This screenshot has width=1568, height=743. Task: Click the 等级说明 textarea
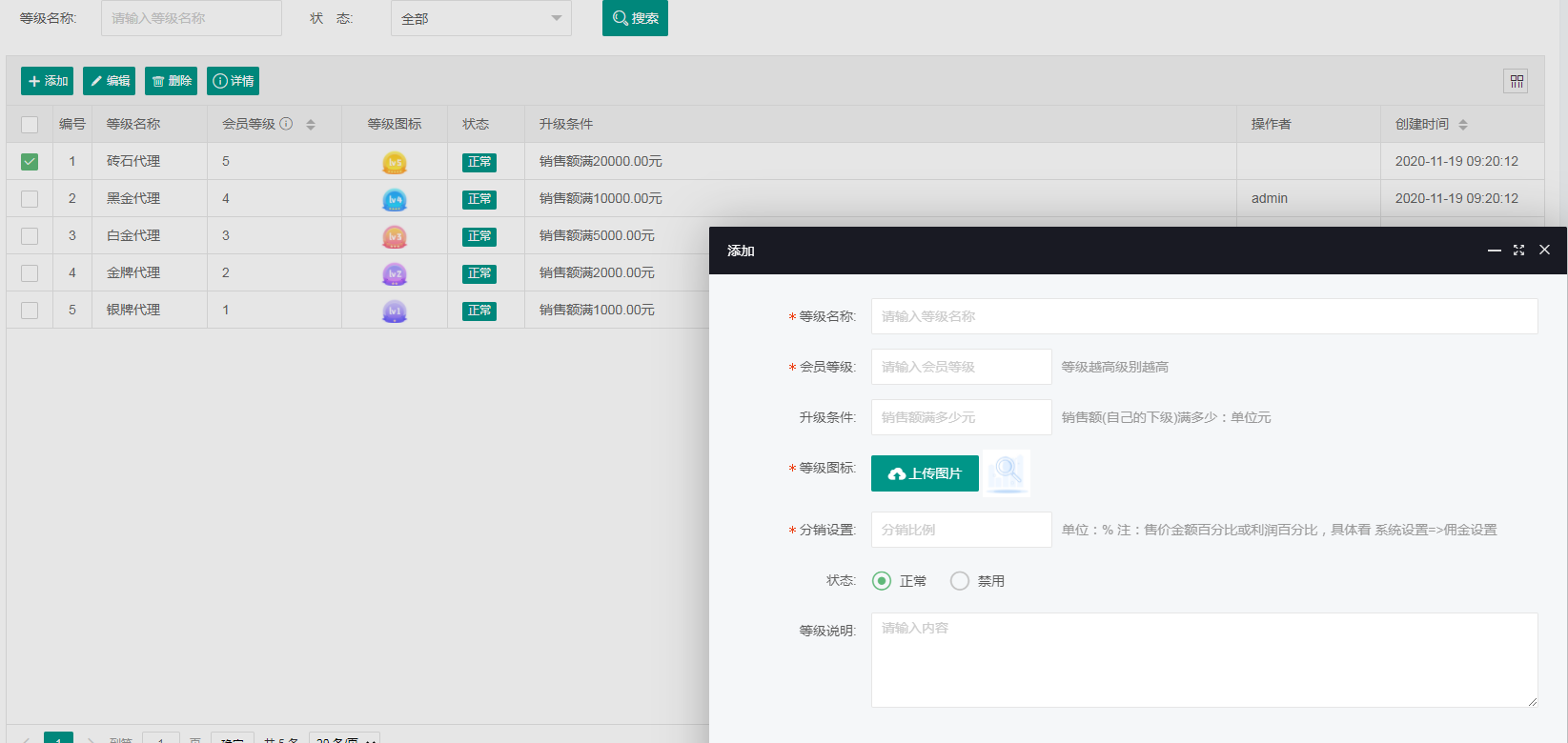point(1205,660)
